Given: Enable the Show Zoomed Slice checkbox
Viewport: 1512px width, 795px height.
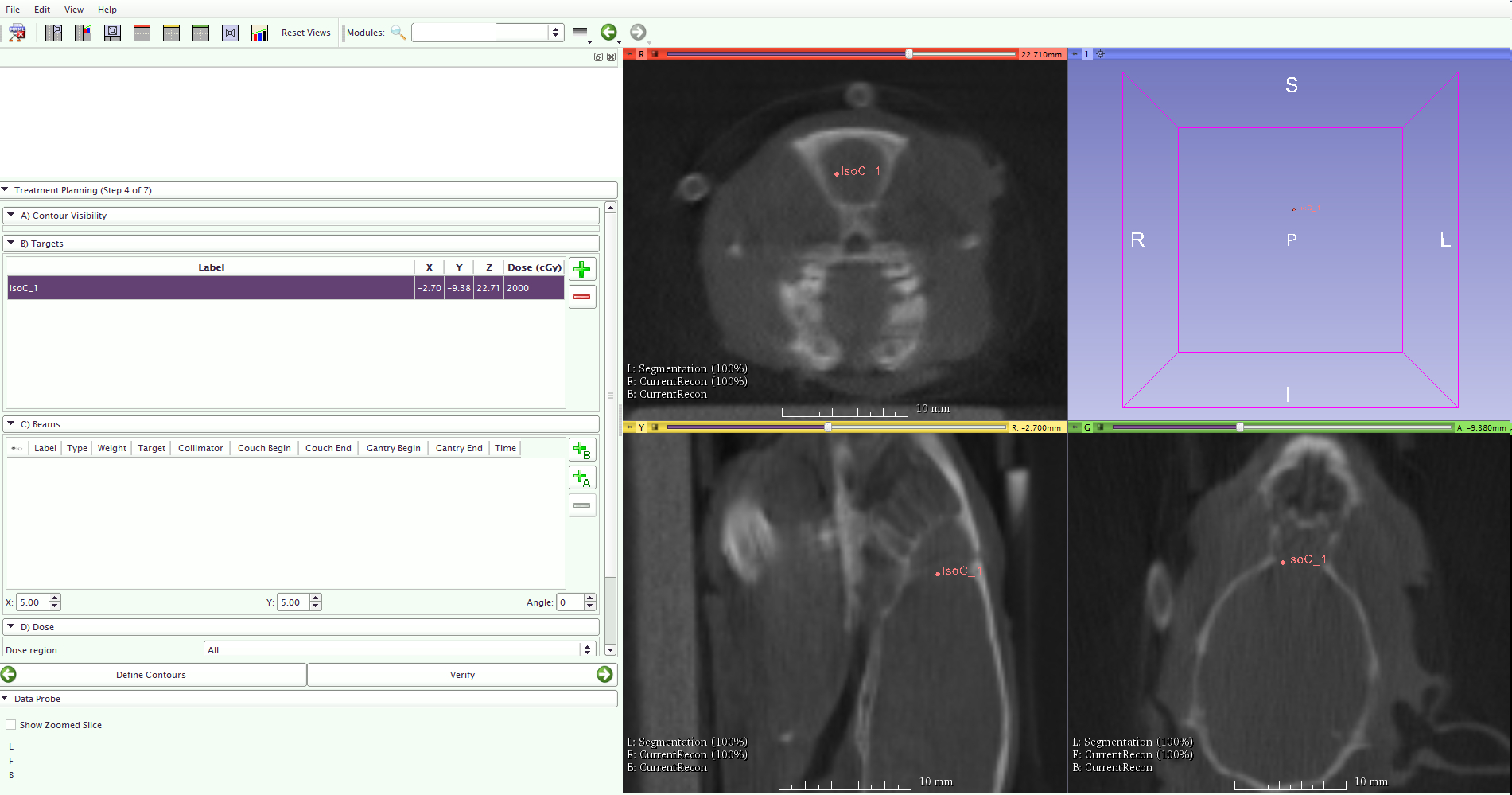Looking at the screenshot, I should click(11, 725).
